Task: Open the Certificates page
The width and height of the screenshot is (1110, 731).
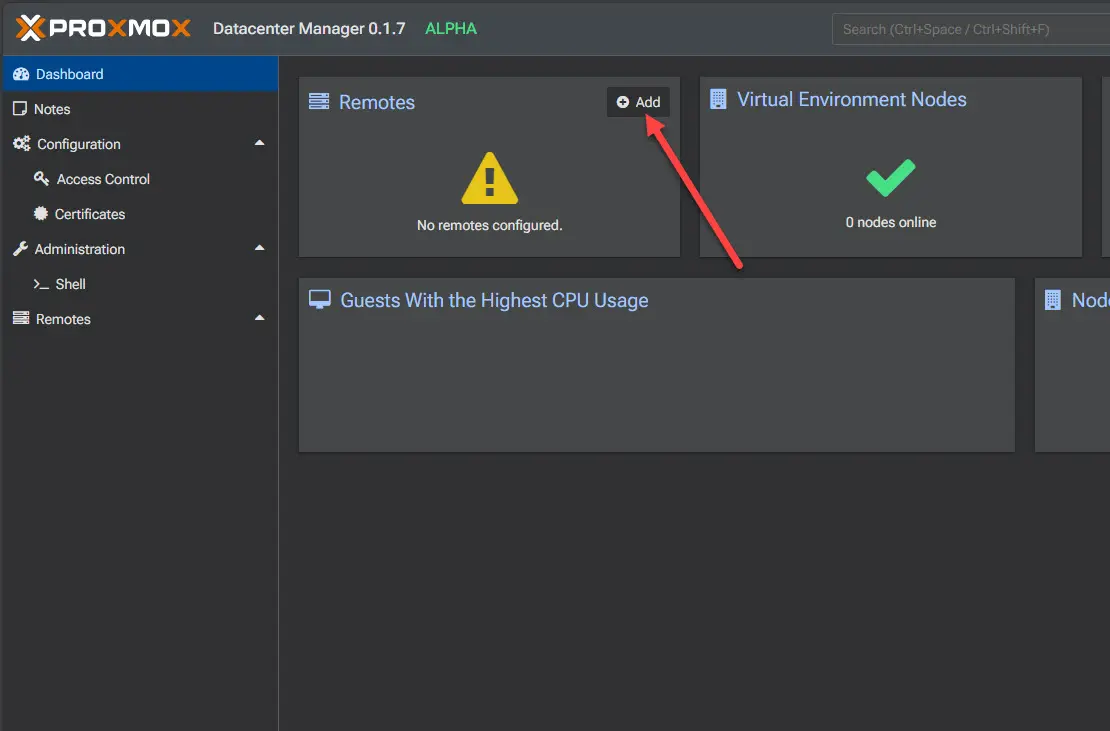Action: coord(90,214)
